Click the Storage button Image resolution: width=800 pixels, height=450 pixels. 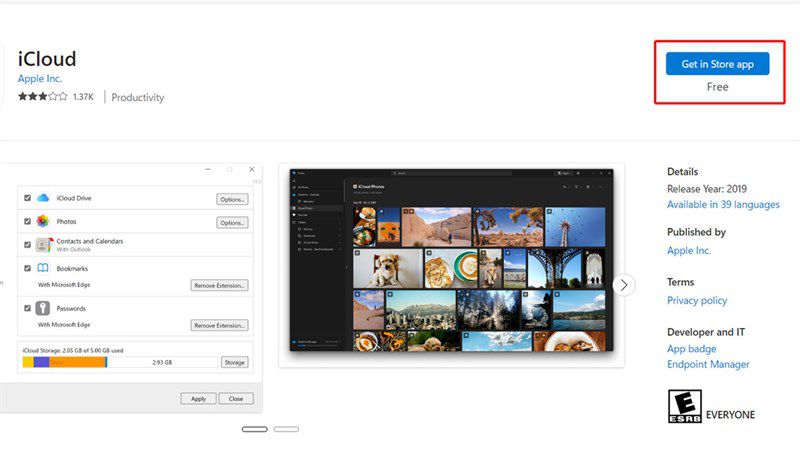pos(235,362)
